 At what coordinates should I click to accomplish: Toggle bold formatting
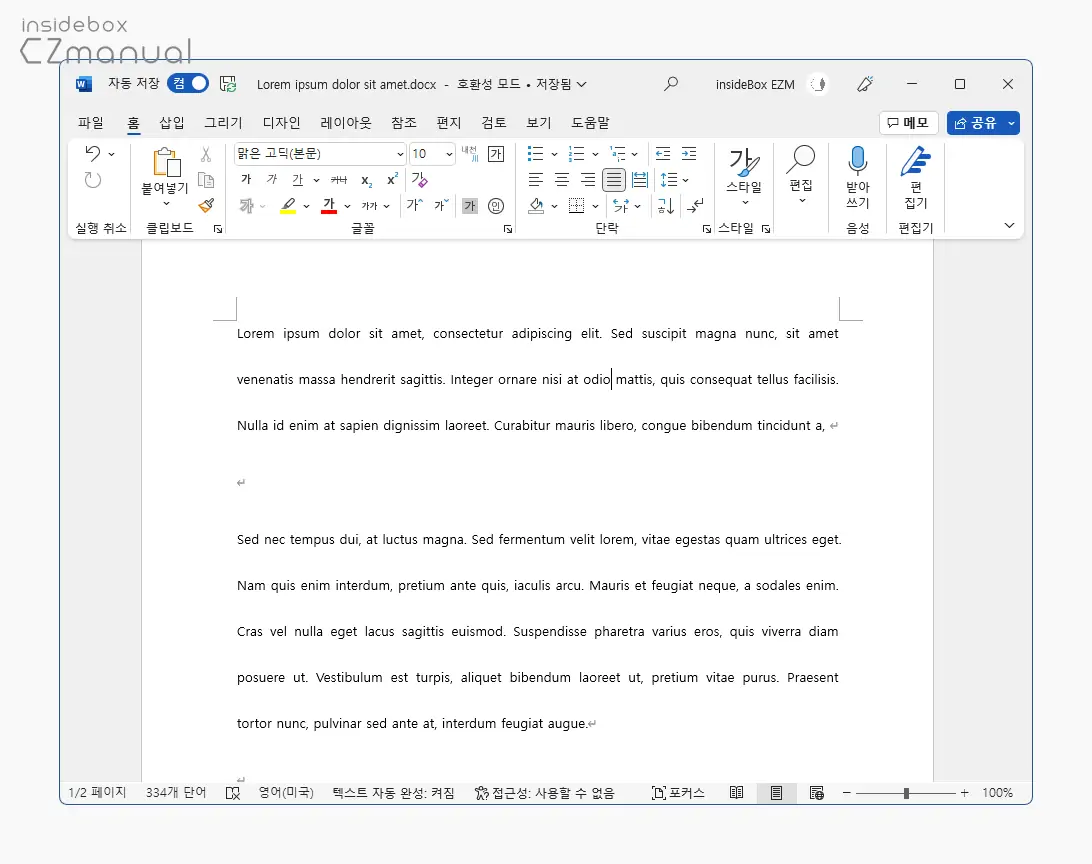point(246,180)
